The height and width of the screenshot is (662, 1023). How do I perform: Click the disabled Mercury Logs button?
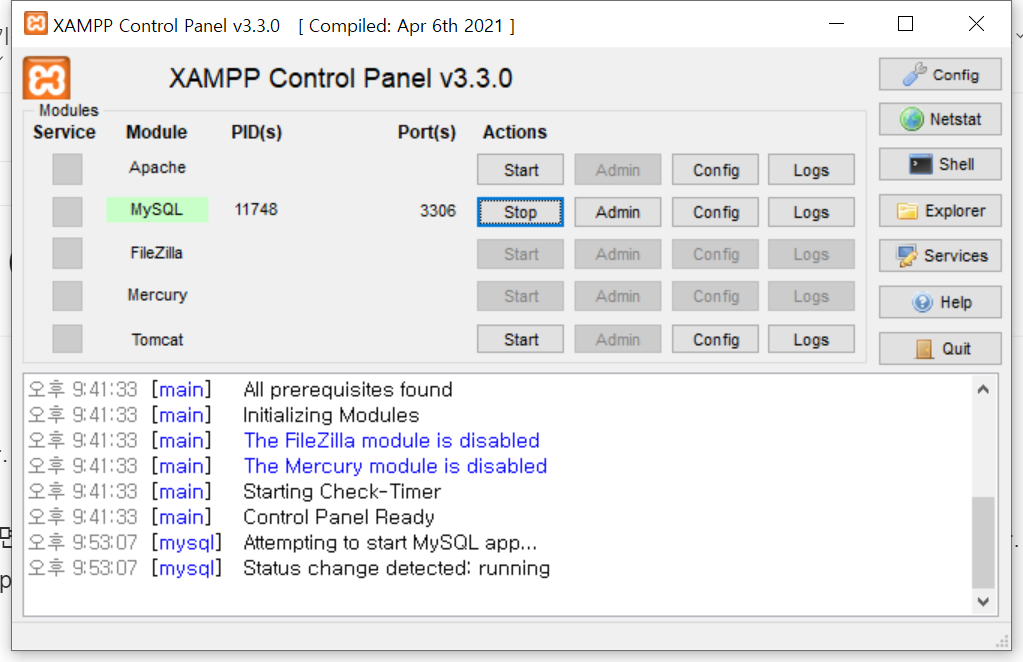click(811, 296)
